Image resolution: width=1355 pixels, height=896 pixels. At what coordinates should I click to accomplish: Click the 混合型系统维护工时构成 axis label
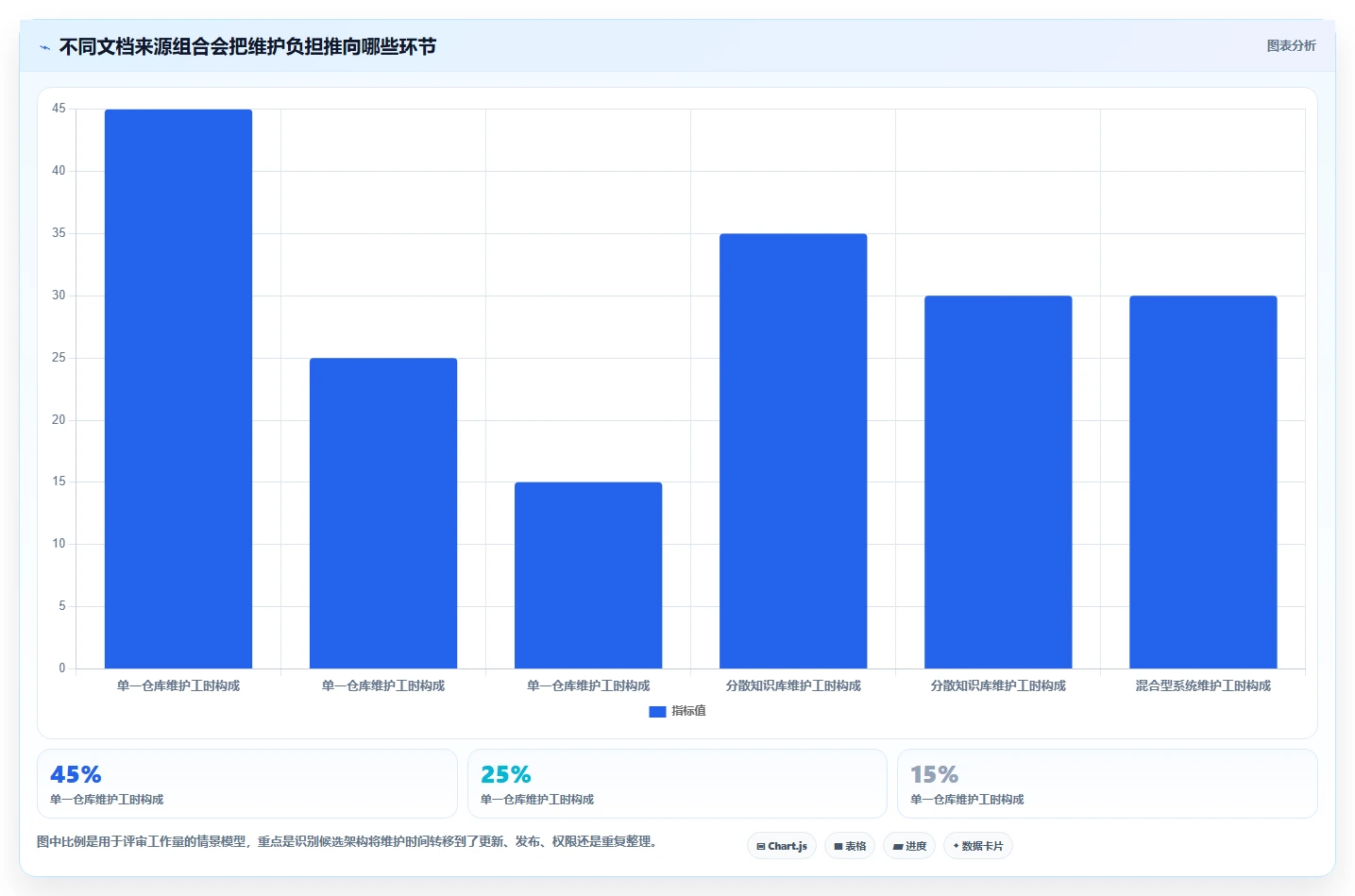coord(1203,685)
